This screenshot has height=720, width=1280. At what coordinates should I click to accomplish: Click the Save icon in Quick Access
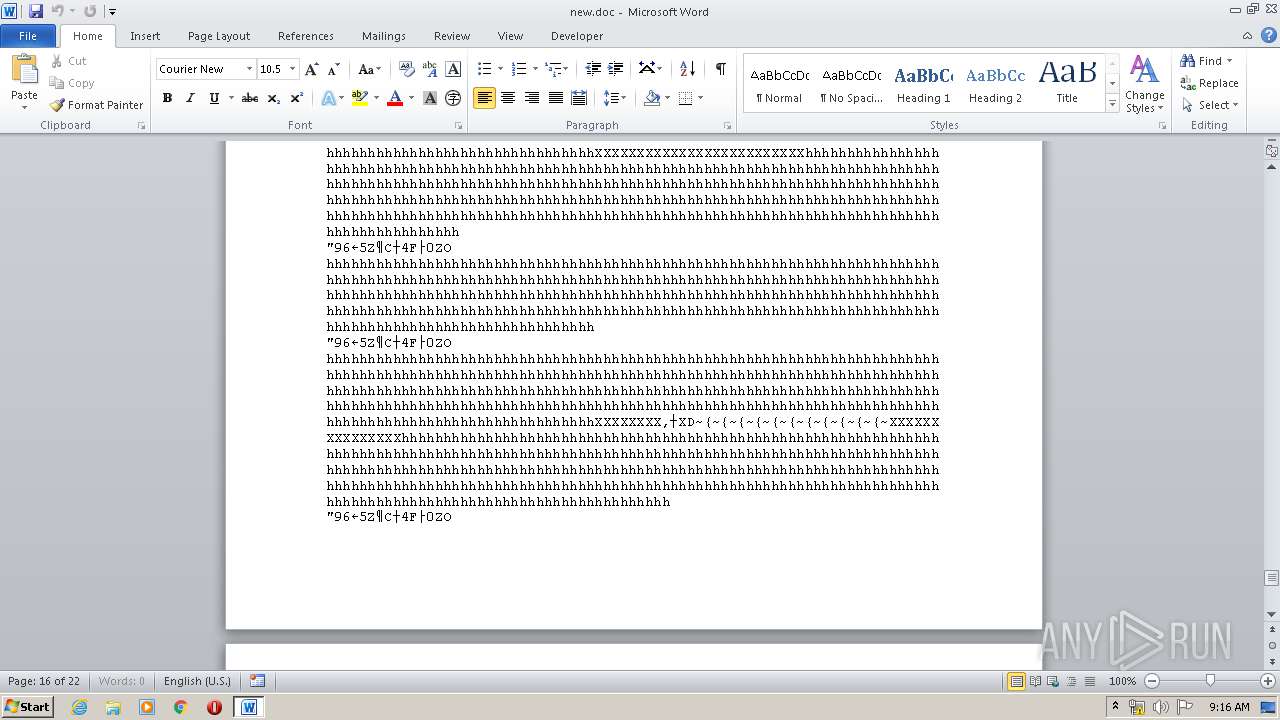click(x=36, y=11)
